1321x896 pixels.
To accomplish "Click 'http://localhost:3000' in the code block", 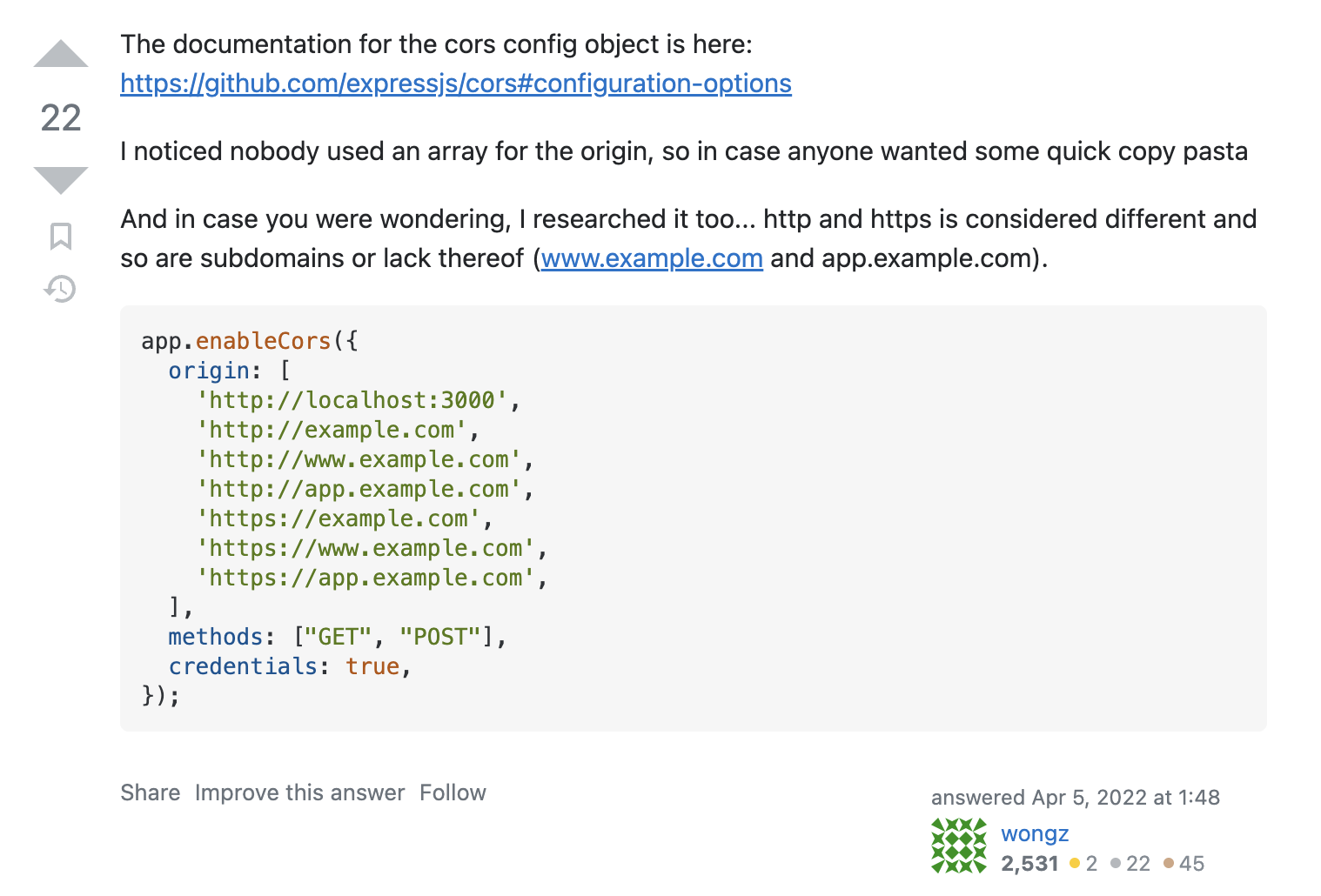I will click(x=352, y=400).
